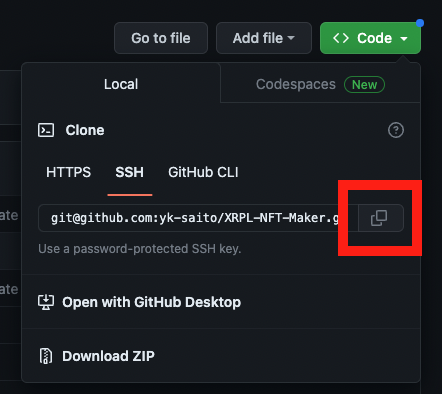Switch to the Codespaces tab
The height and width of the screenshot is (394, 442).
tap(320, 84)
